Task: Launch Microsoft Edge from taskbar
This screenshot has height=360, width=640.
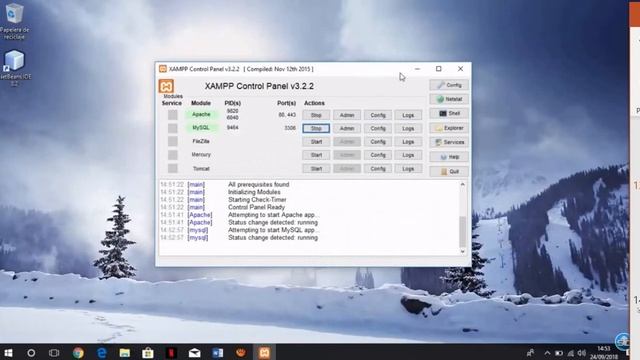Action: pyautogui.click(x=101, y=353)
